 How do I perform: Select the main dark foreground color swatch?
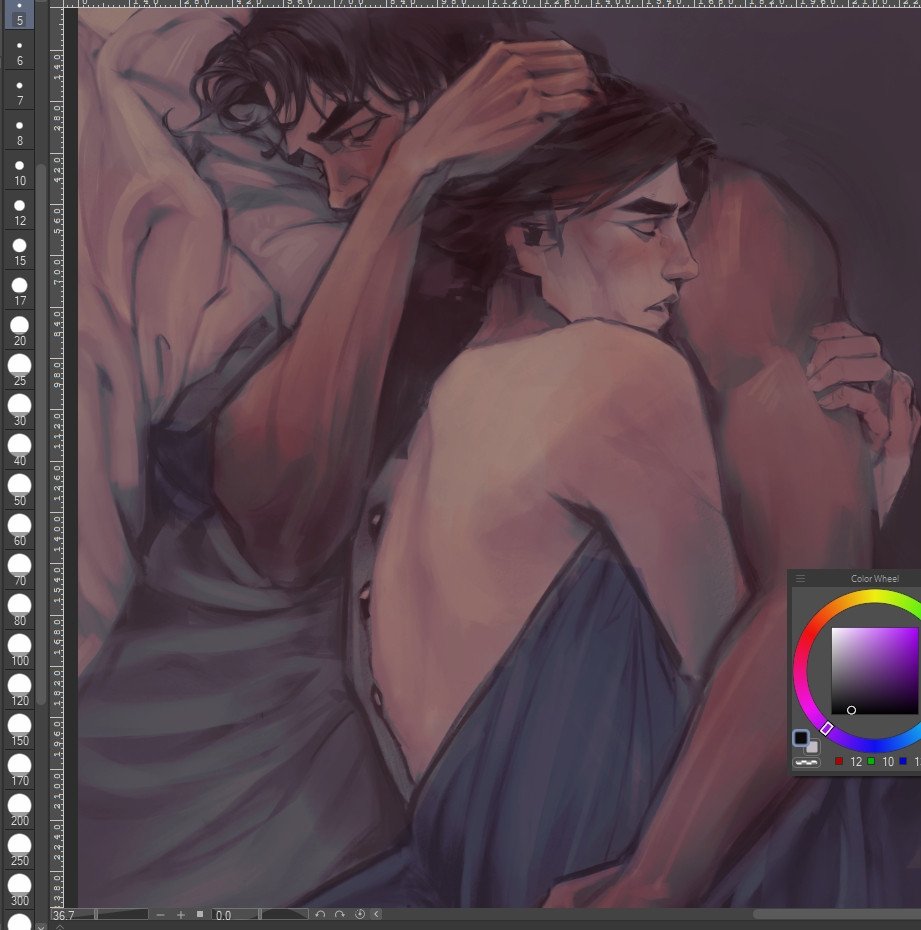click(801, 738)
